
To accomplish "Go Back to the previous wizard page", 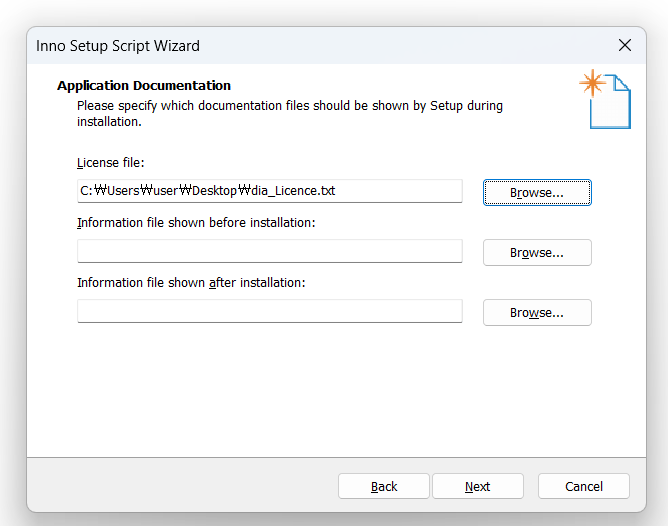I will tap(384, 486).
